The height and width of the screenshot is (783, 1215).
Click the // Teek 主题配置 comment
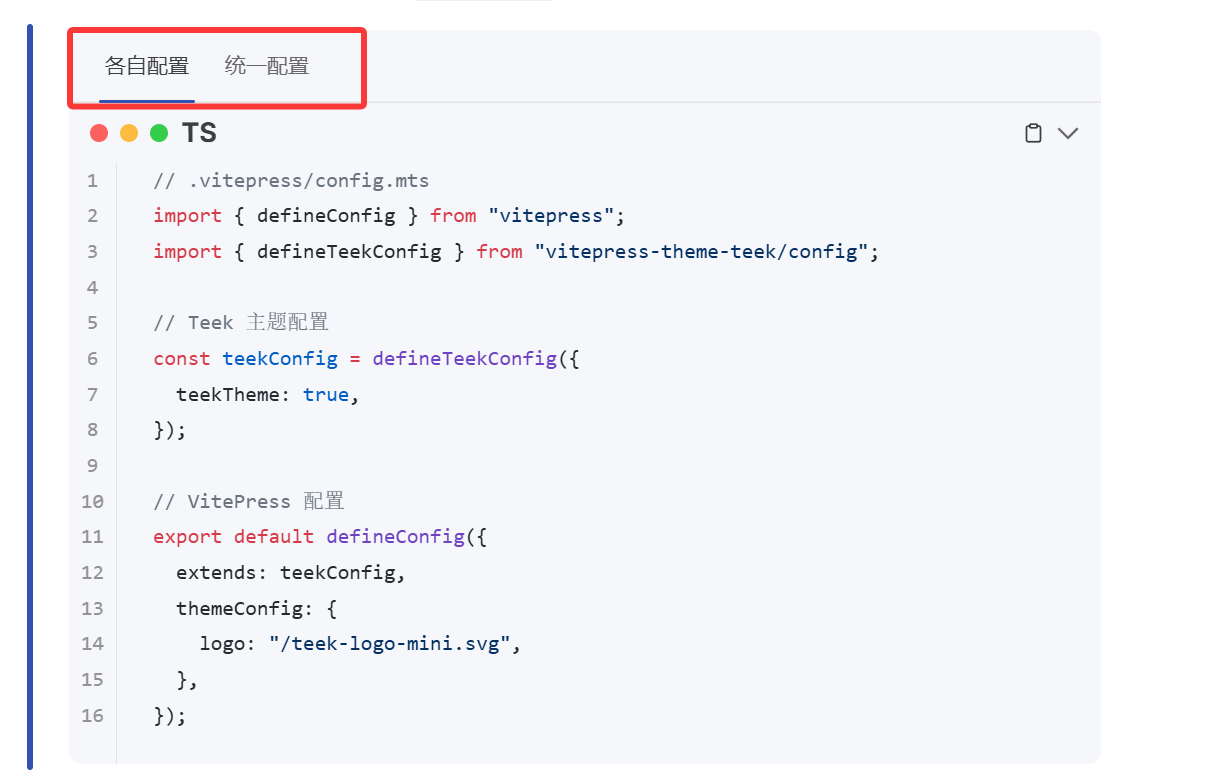pyautogui.click(x=241, y=323)
